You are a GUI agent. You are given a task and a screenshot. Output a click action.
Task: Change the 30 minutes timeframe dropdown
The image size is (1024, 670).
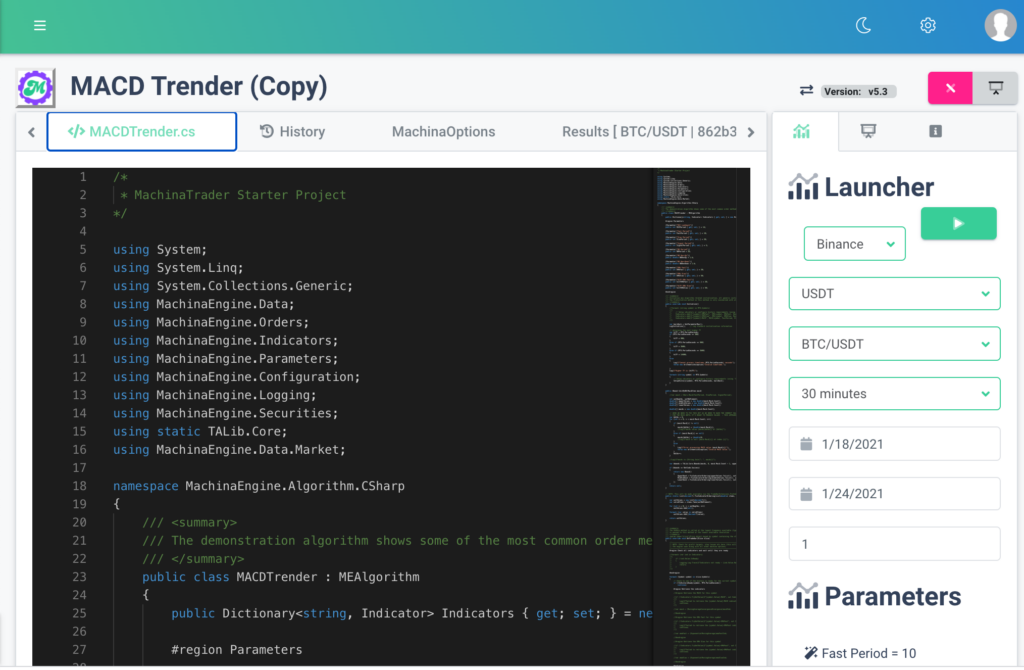point(894,394)
